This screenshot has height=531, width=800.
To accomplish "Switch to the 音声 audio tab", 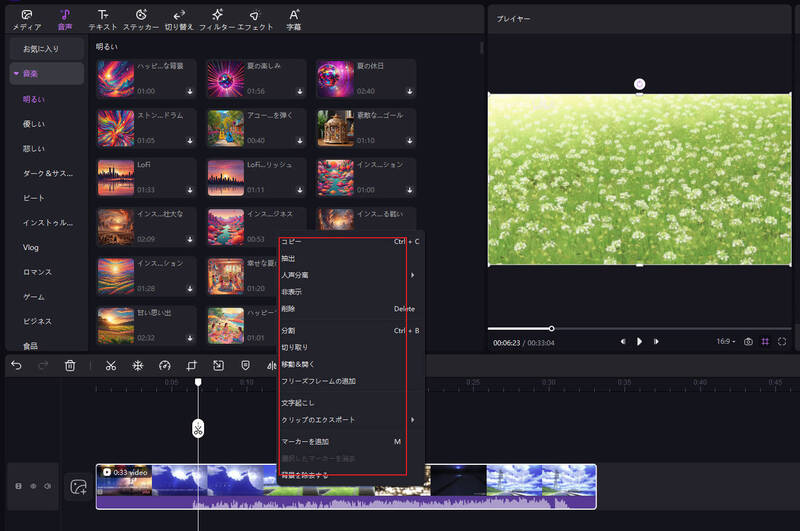I will (65, 20).
